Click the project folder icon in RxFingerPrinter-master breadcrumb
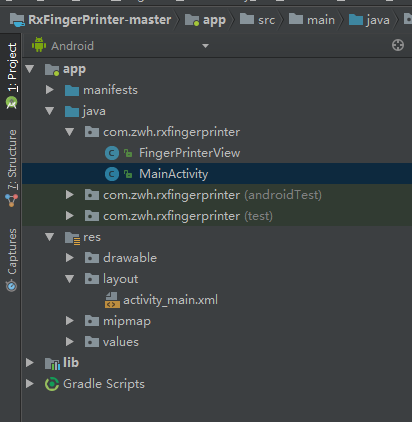This screenshot has height=422, width=412. [x=17, y=20]
